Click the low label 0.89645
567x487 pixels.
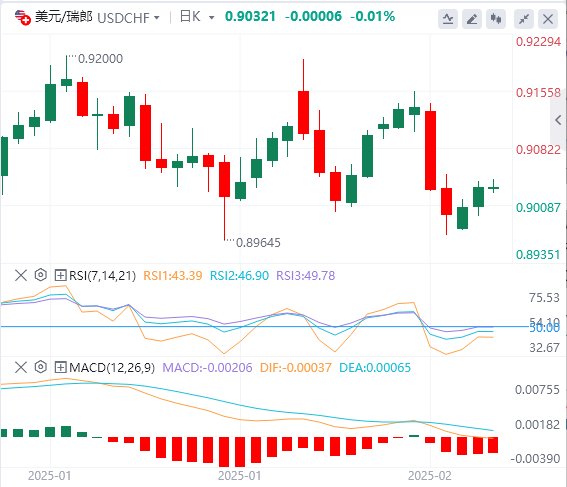(x=258, y=243)
